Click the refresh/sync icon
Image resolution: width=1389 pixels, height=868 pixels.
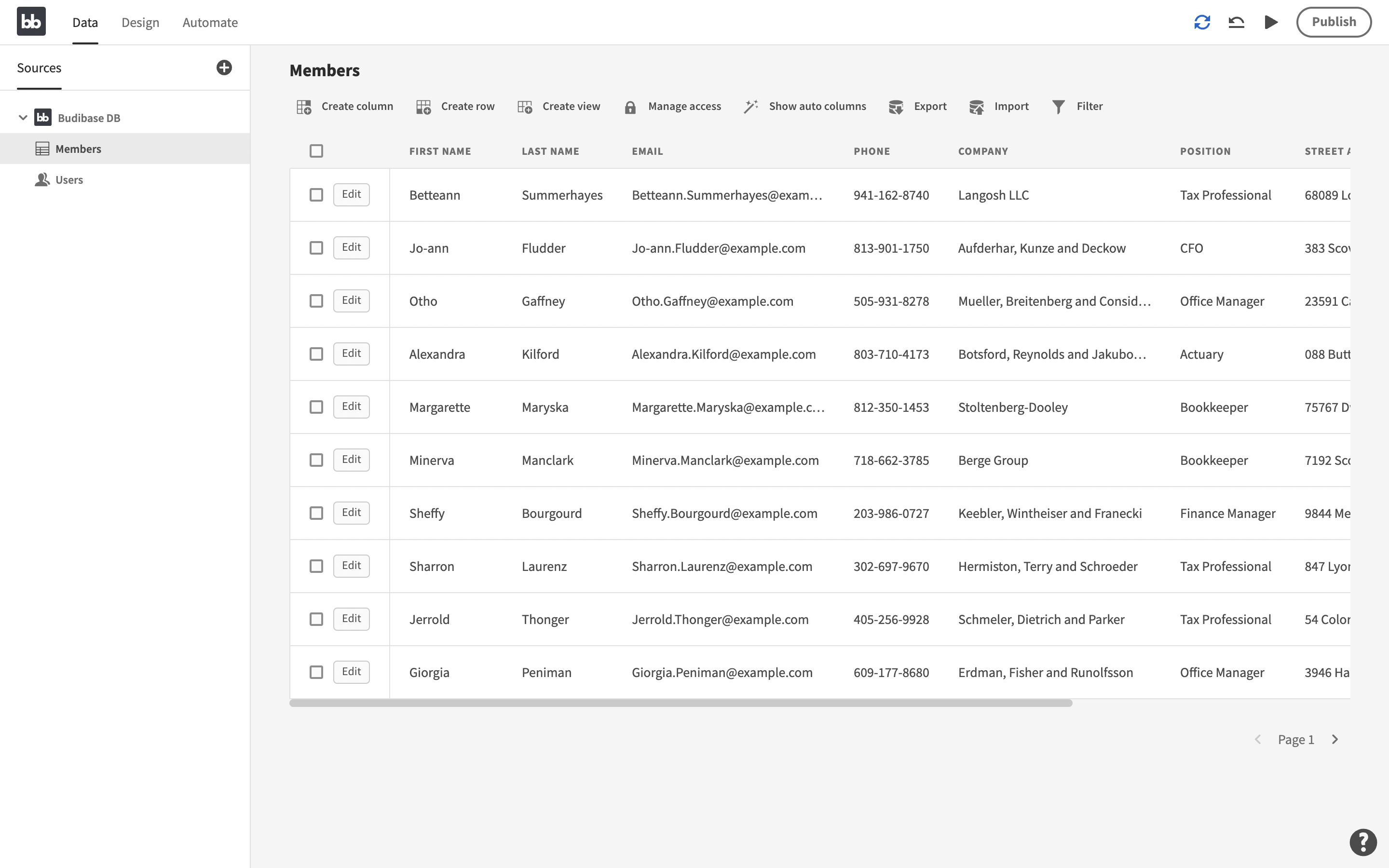click(1202, 22)
